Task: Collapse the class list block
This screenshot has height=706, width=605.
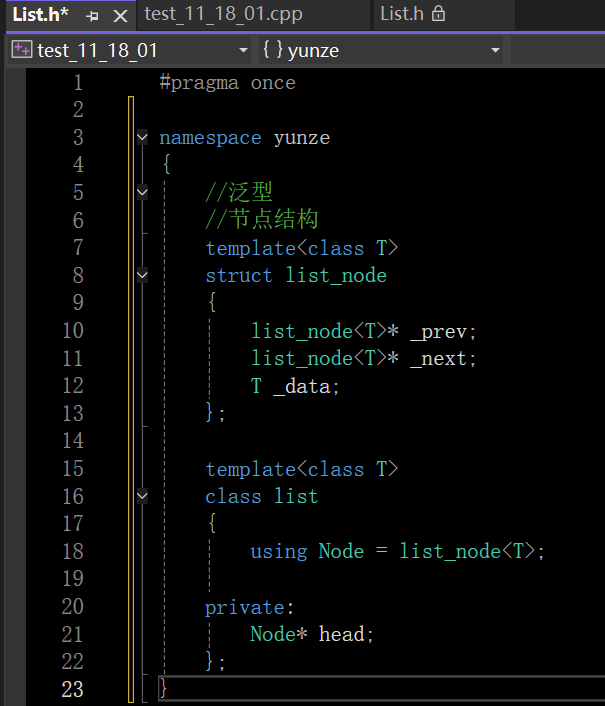Action: click(142, 496)
